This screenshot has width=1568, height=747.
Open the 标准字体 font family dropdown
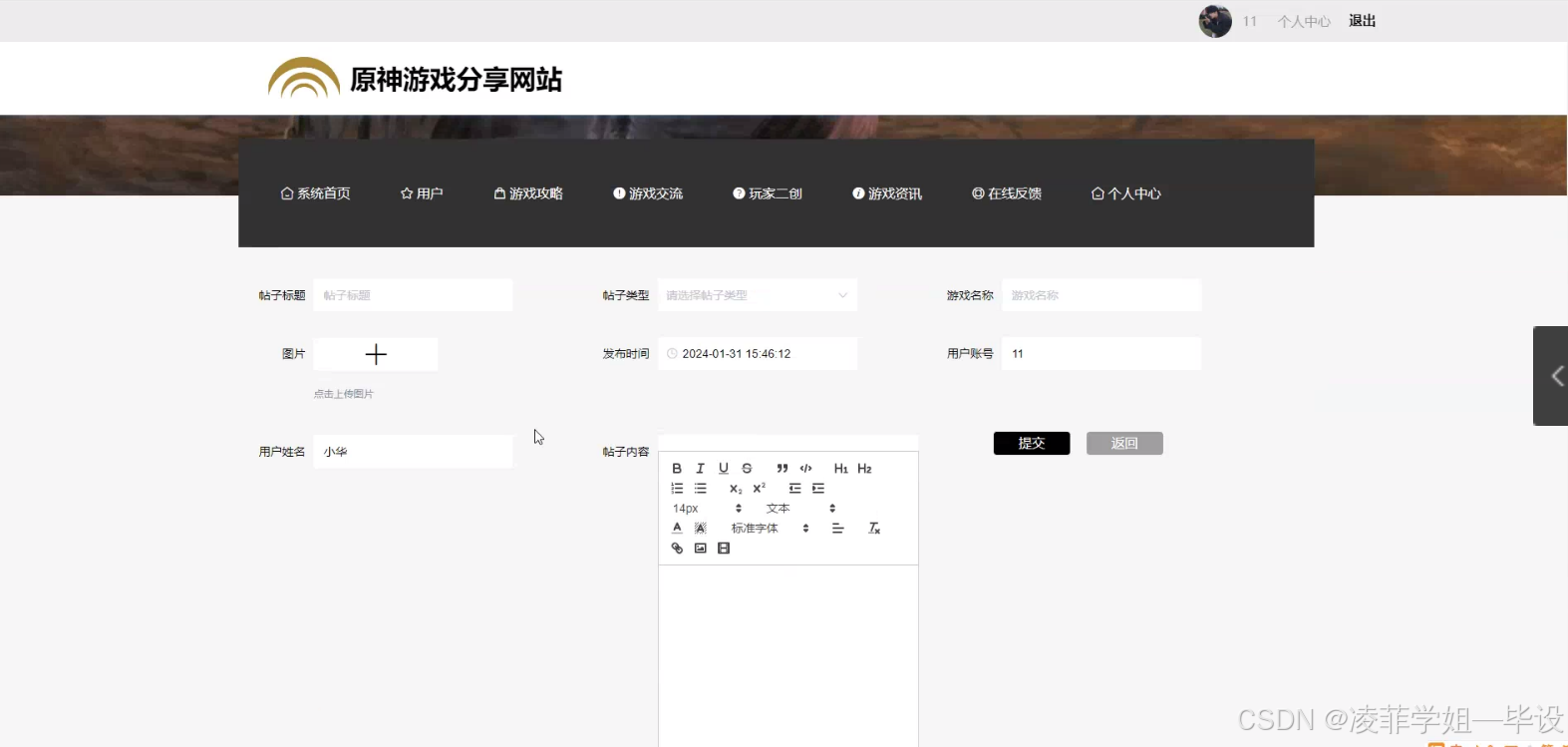(770, 529)
